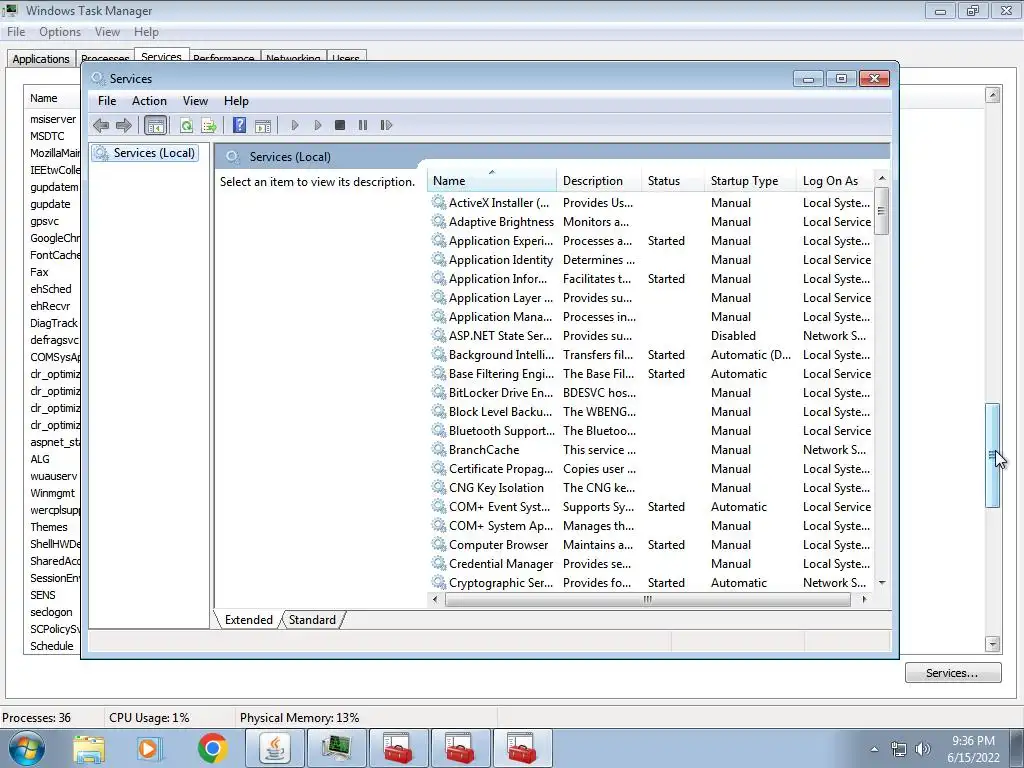The height and width of the screenshot is (768, 1024).
Task: Sort by Status column header
Action: (673, 181)
